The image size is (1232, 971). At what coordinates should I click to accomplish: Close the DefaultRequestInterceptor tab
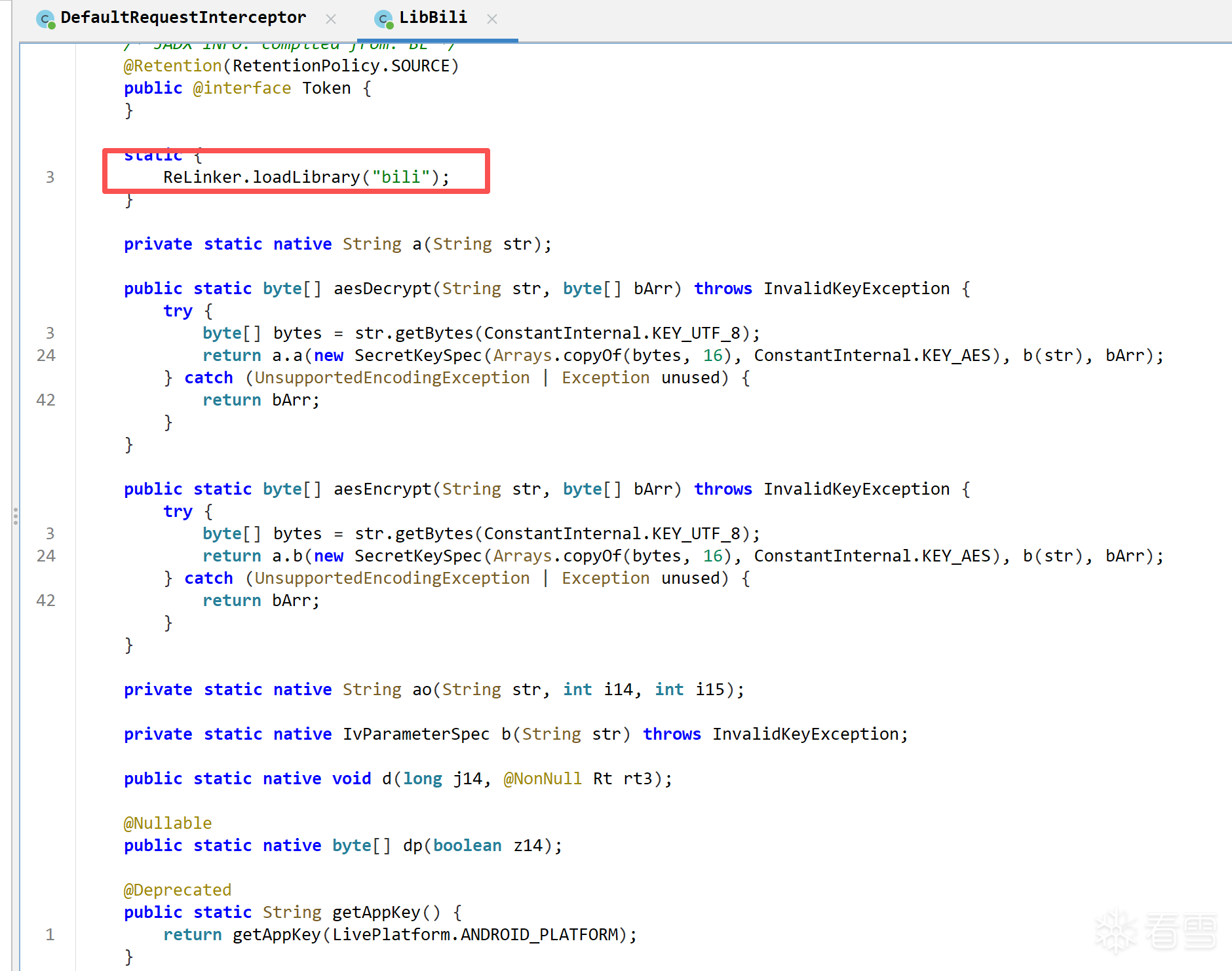[x=331, y=19]
